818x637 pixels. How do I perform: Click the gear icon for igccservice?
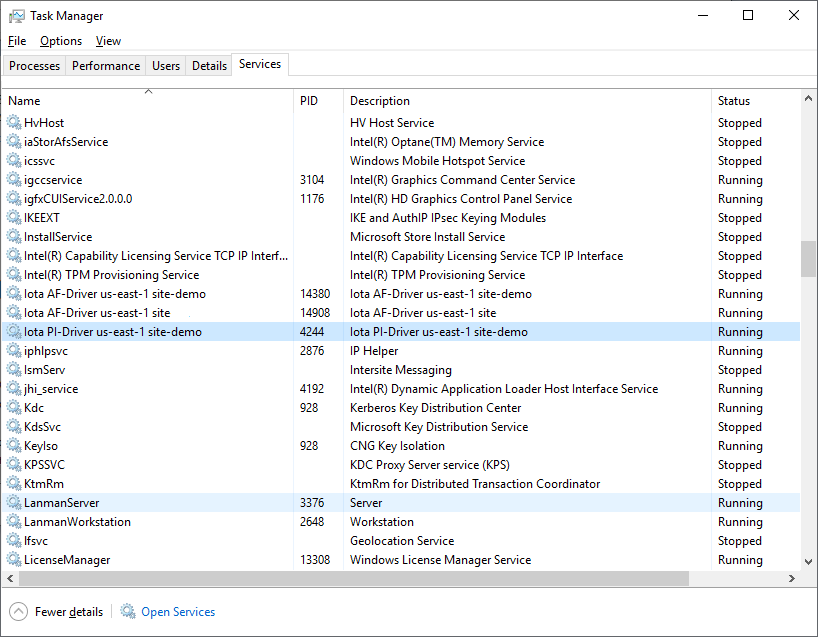point(14,179)
